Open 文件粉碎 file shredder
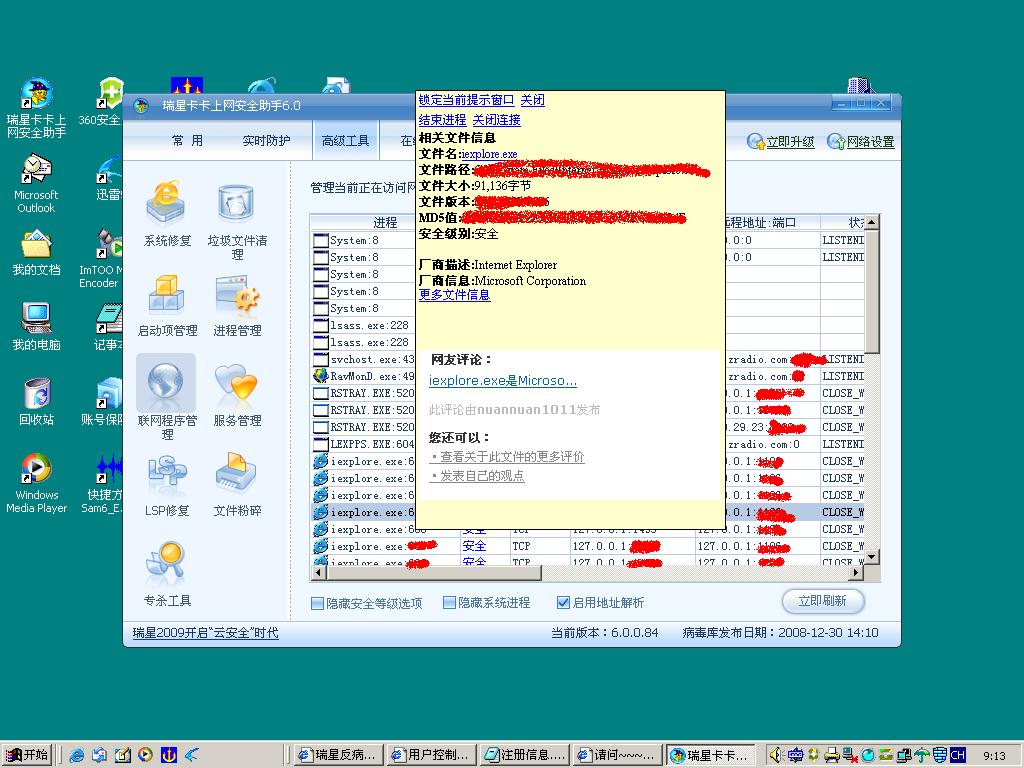Image resolution: width=1024 pixels, height=768 pixels. coord(237,485)
